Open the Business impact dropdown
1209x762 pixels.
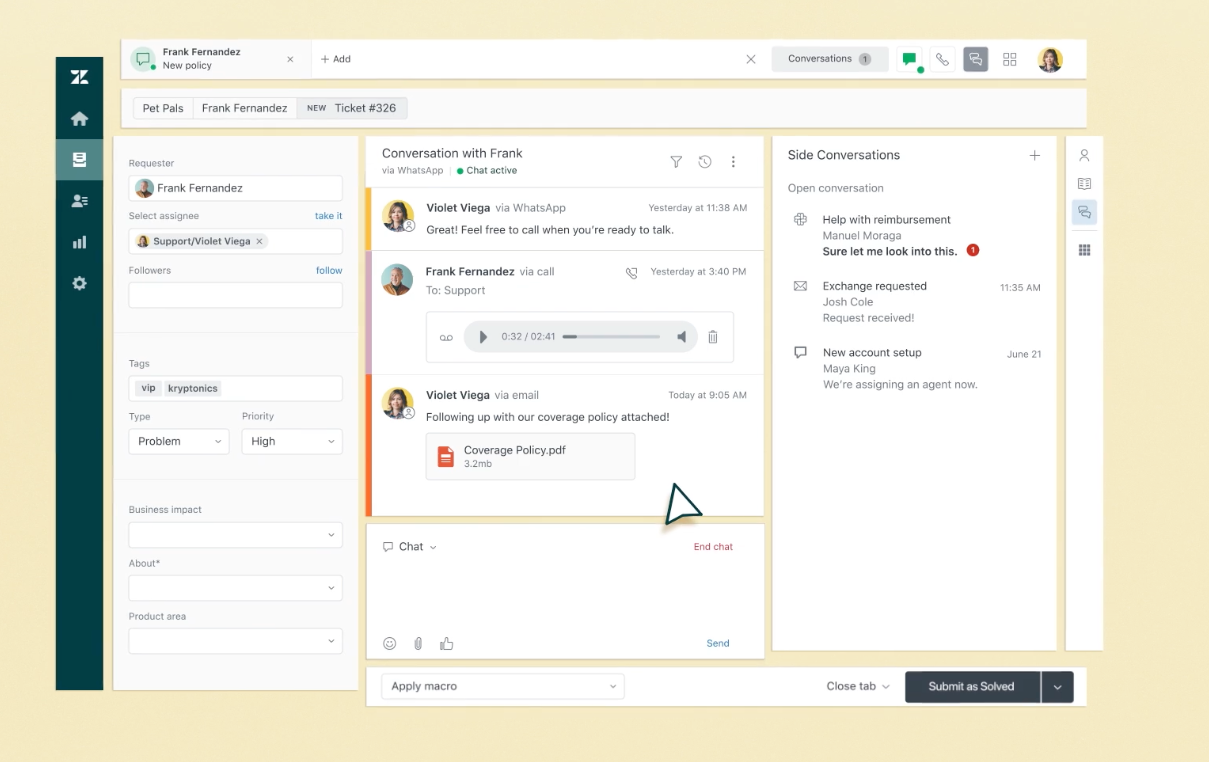(235, 535)
